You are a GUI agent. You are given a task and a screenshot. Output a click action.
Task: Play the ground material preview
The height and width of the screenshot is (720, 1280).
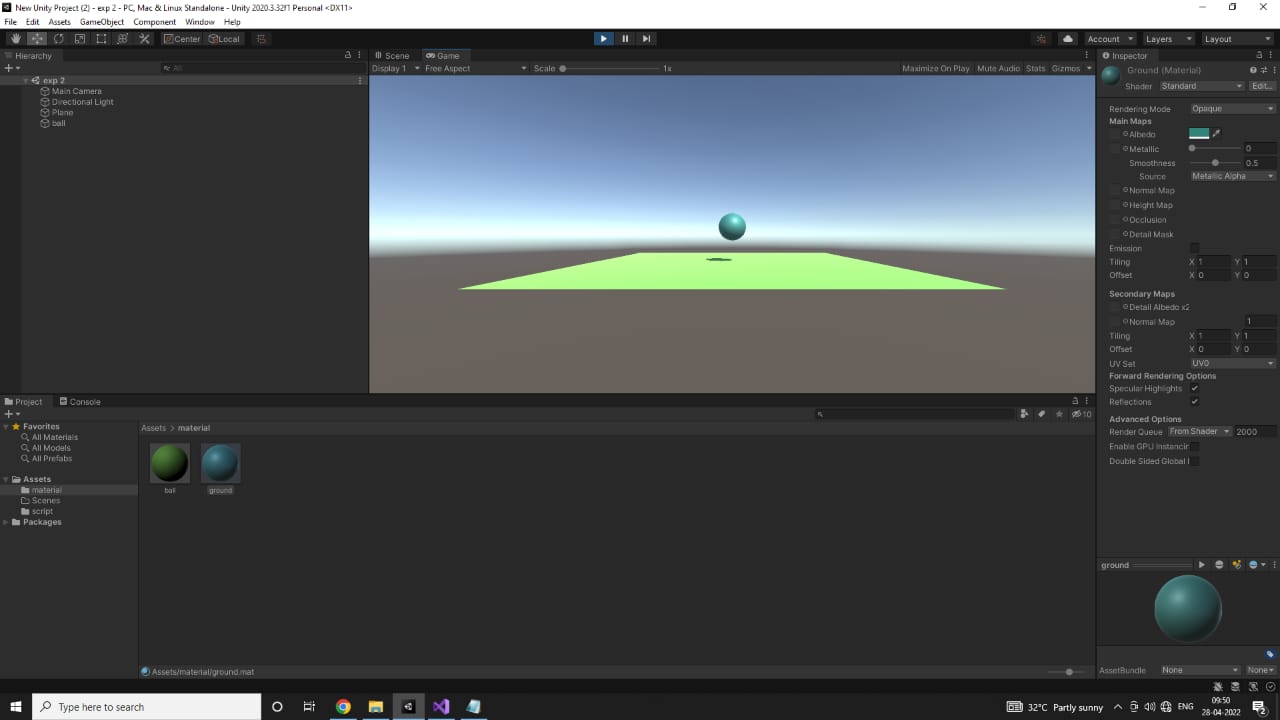coord(1201,565)
